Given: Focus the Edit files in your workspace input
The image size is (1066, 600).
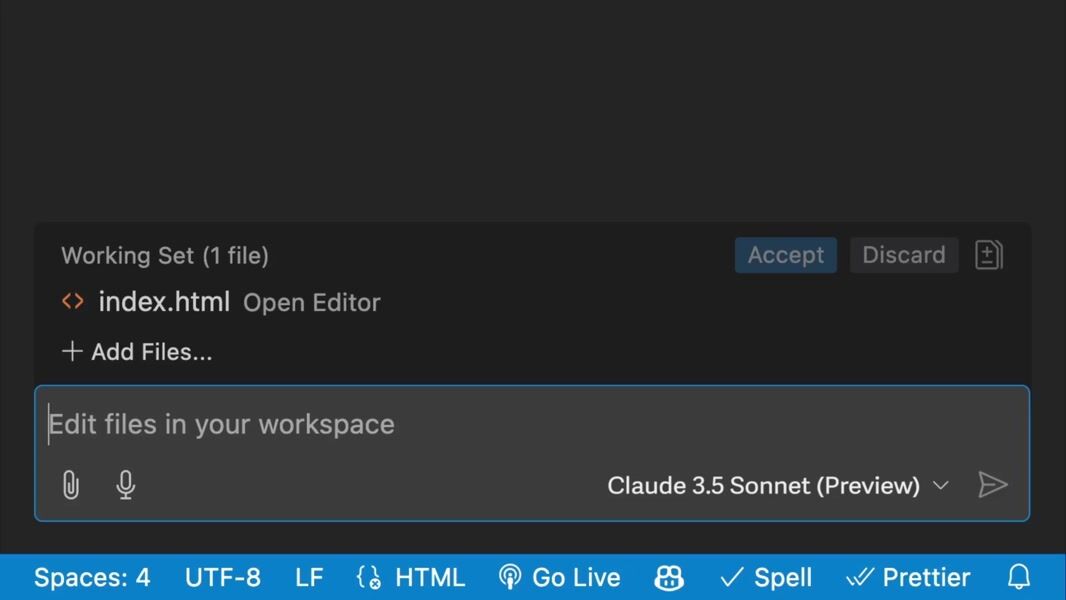Looking at the screenshot, I should pyautogui.click(x=532, y=425).
